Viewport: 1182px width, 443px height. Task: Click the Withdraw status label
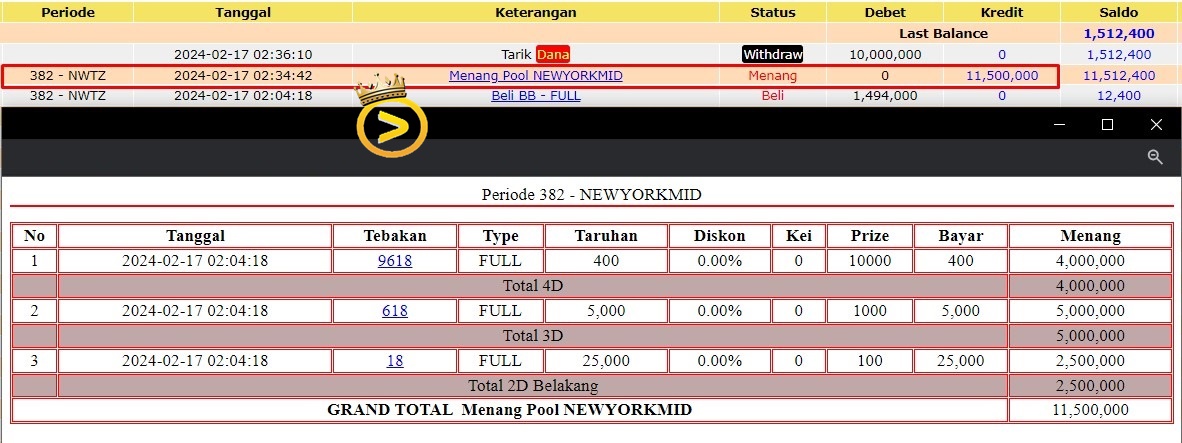tap(773, 54)
